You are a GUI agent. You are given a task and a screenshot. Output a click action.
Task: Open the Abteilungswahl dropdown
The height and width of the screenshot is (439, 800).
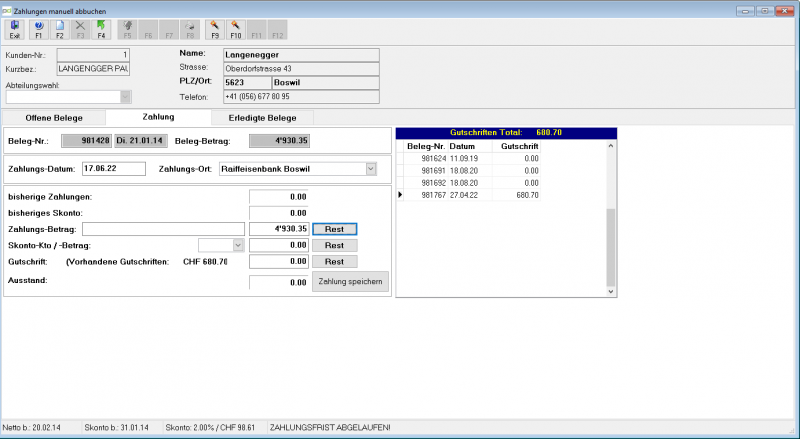tap(126, 96)
